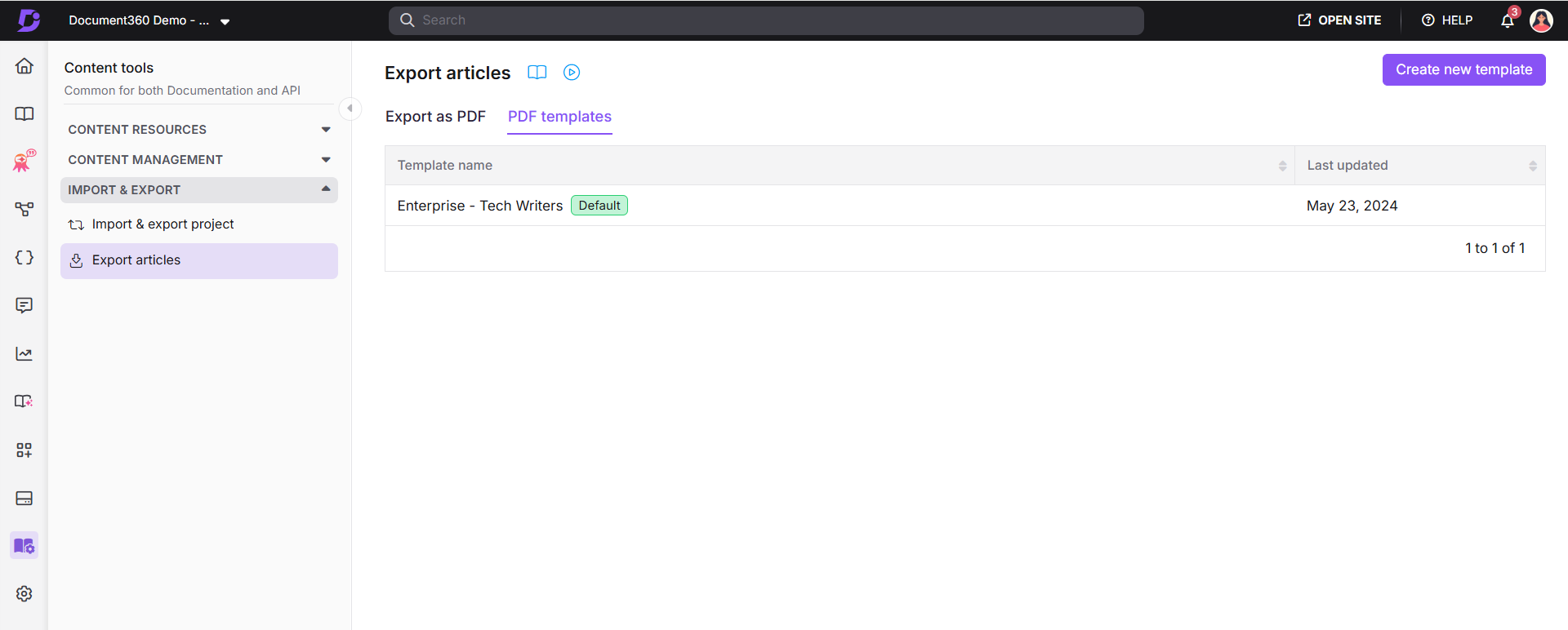
Task: Click the Content tools heading
Action: coord(109,68)
